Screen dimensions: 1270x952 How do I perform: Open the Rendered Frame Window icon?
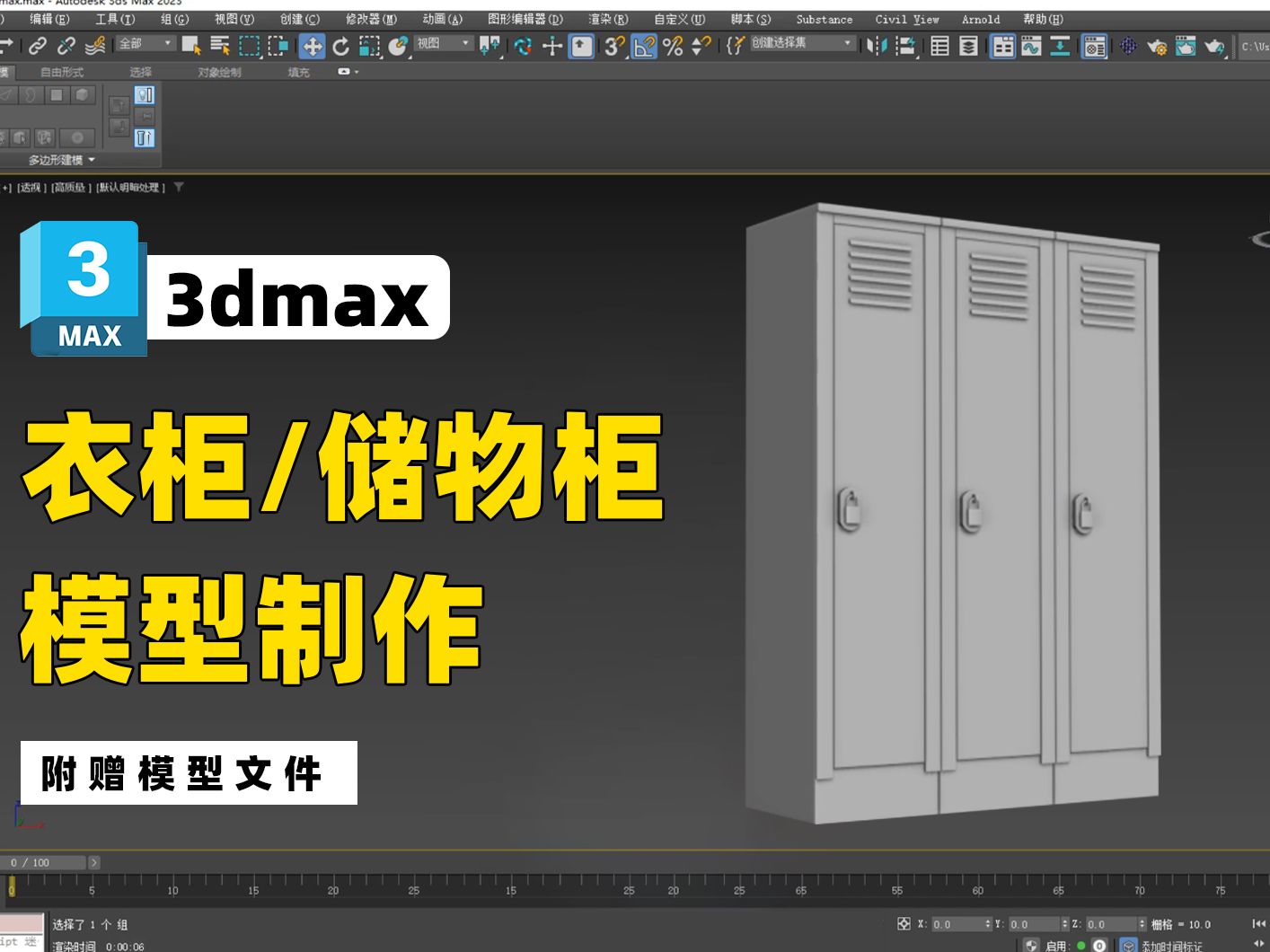click(x=1186, y=45)
